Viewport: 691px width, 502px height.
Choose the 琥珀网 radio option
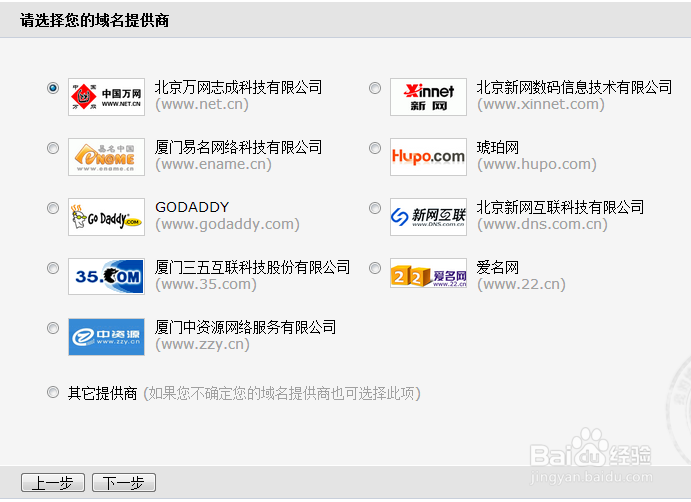[x=375, y=148]
